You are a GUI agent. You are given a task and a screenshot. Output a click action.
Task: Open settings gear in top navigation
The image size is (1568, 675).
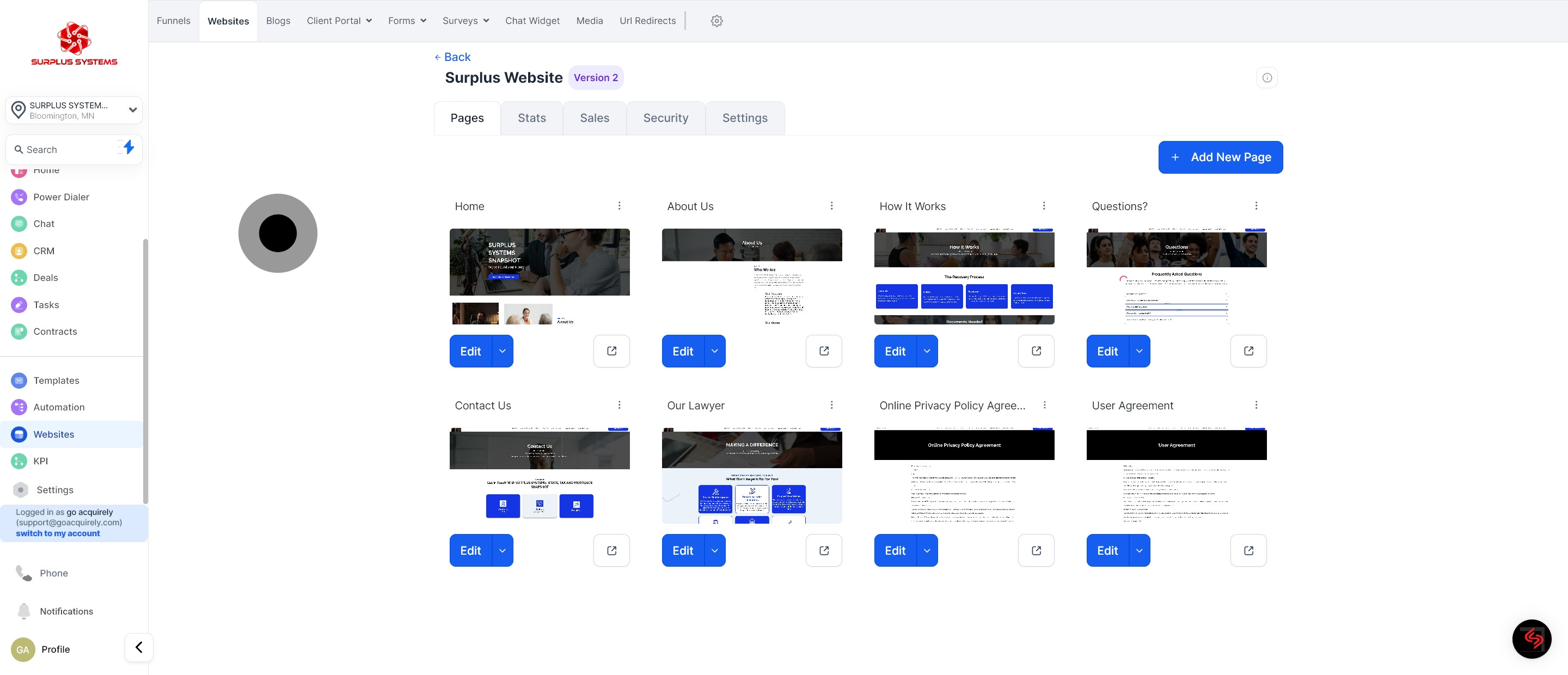tap(716, 21)
